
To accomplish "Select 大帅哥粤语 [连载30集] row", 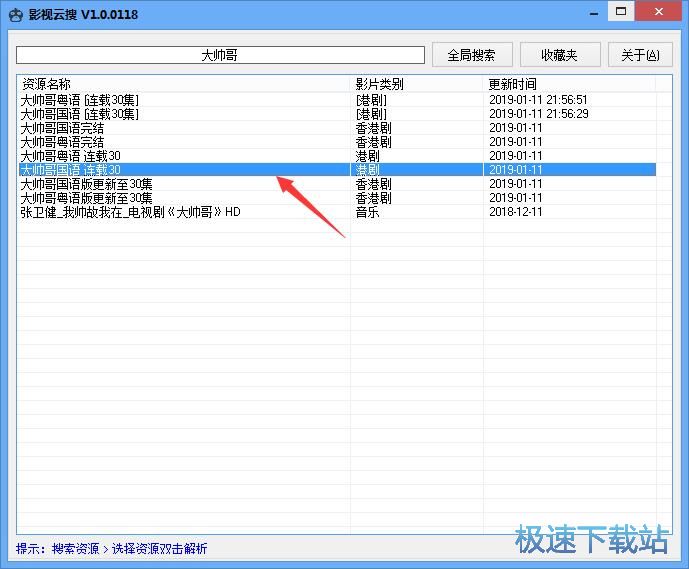I will [x=80, y=100].
